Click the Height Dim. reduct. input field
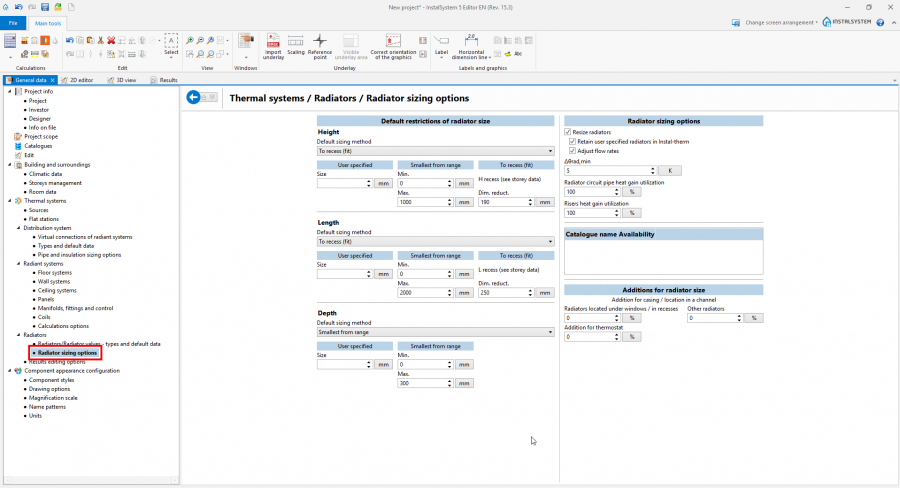Image resolution: width=900 pixels, height=488 pixels. click(506, 202)
